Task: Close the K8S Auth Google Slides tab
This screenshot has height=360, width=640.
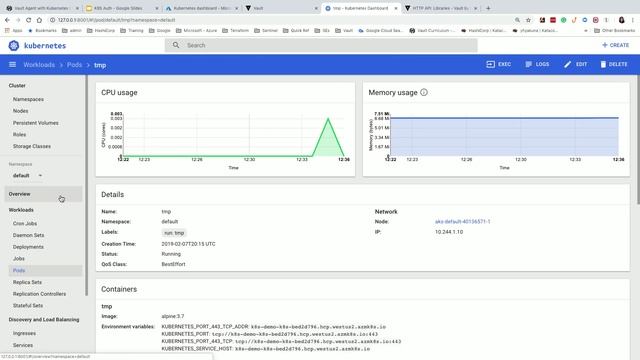Action: pos(157,8)
